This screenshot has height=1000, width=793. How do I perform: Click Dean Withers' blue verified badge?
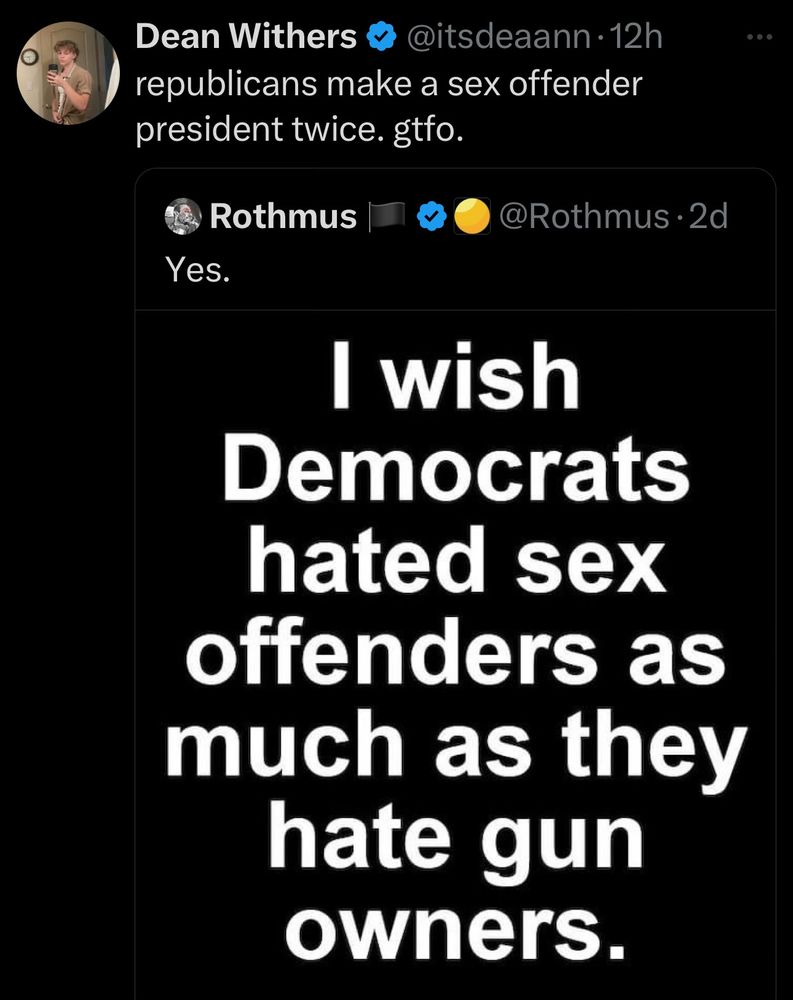pyautogui.click(x=381, y=37)
